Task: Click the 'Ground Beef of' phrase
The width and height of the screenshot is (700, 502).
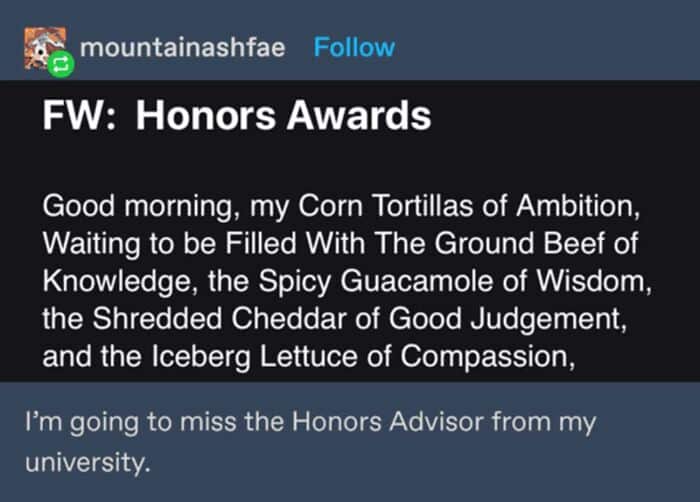Action: 537,243
